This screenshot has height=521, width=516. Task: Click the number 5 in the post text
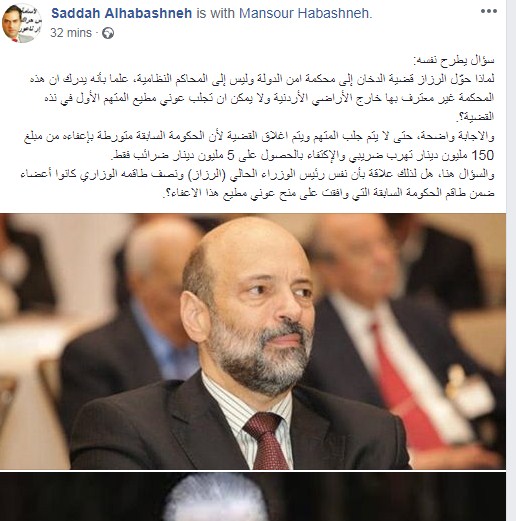231,155
